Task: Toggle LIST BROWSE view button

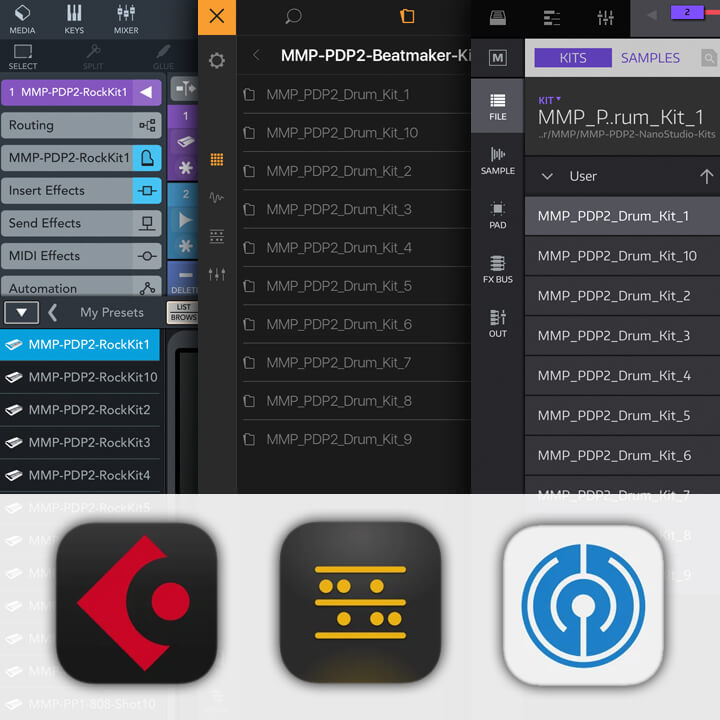Action: (182, 312)
